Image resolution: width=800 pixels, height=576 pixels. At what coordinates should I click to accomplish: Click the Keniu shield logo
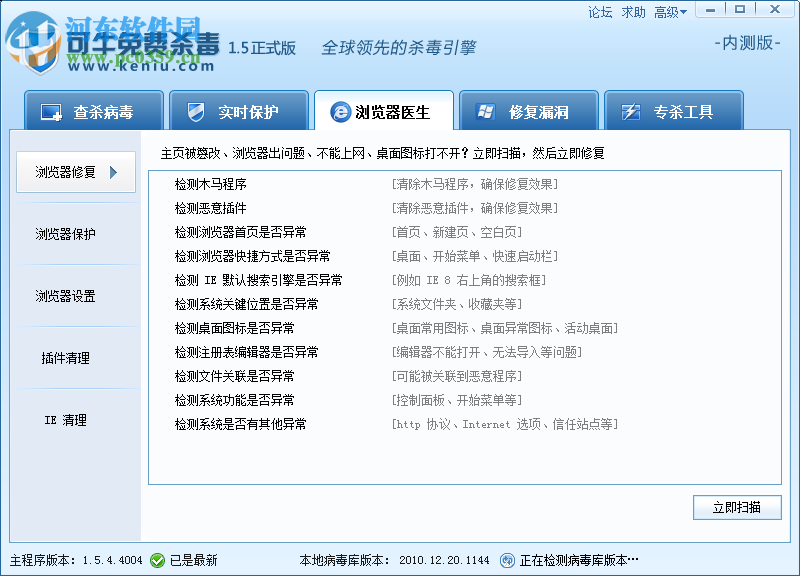coord(34,44)
